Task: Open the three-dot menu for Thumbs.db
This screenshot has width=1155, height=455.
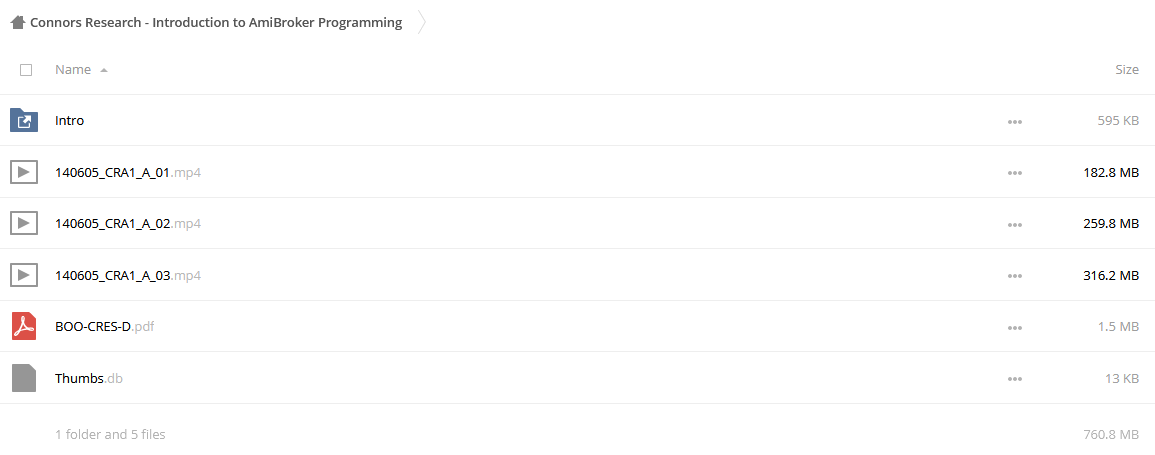Action: (1014, 379)
